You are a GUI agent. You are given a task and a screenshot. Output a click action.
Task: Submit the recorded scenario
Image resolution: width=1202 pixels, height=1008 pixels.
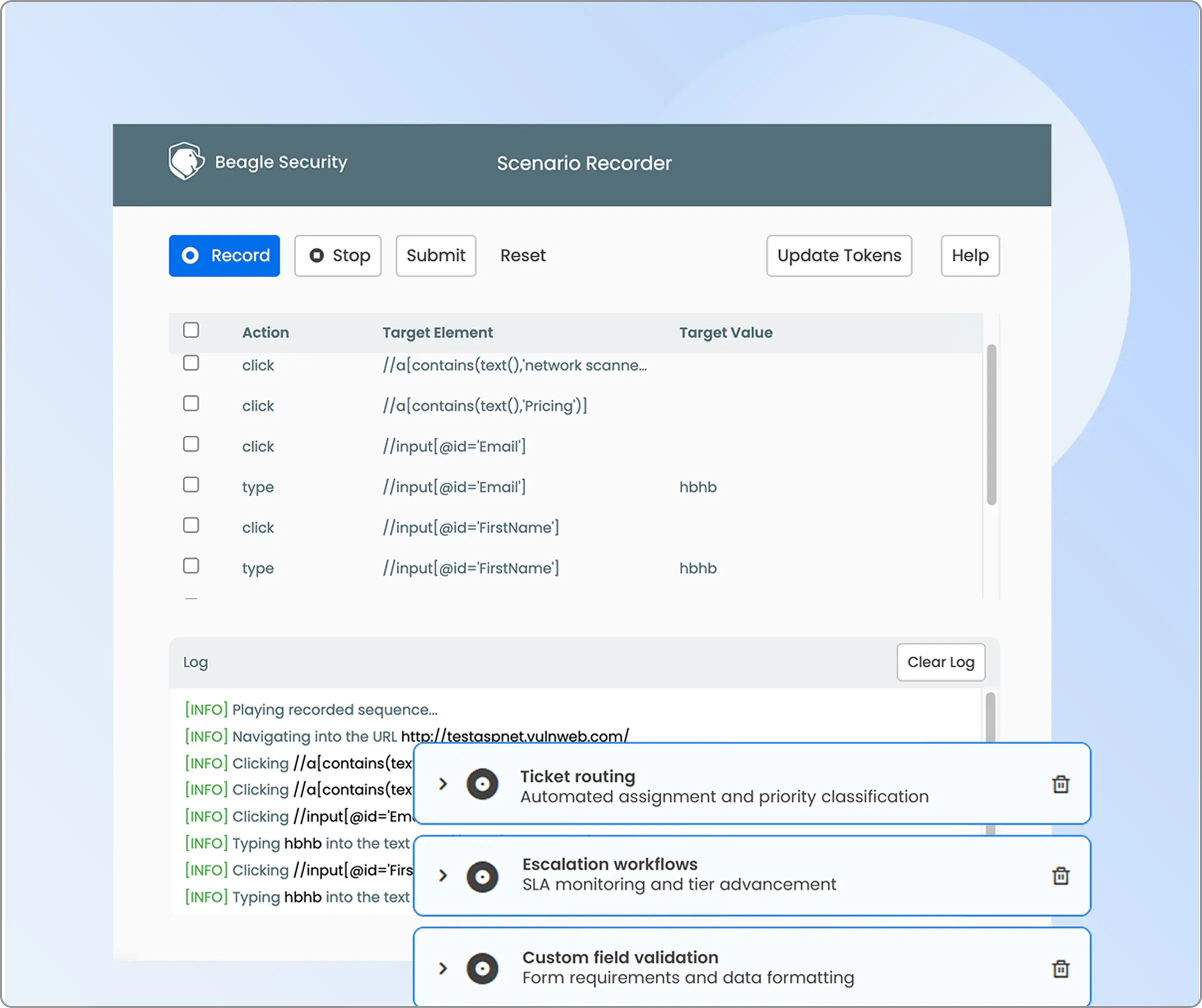pyautogui.click(x=435, y=256)
